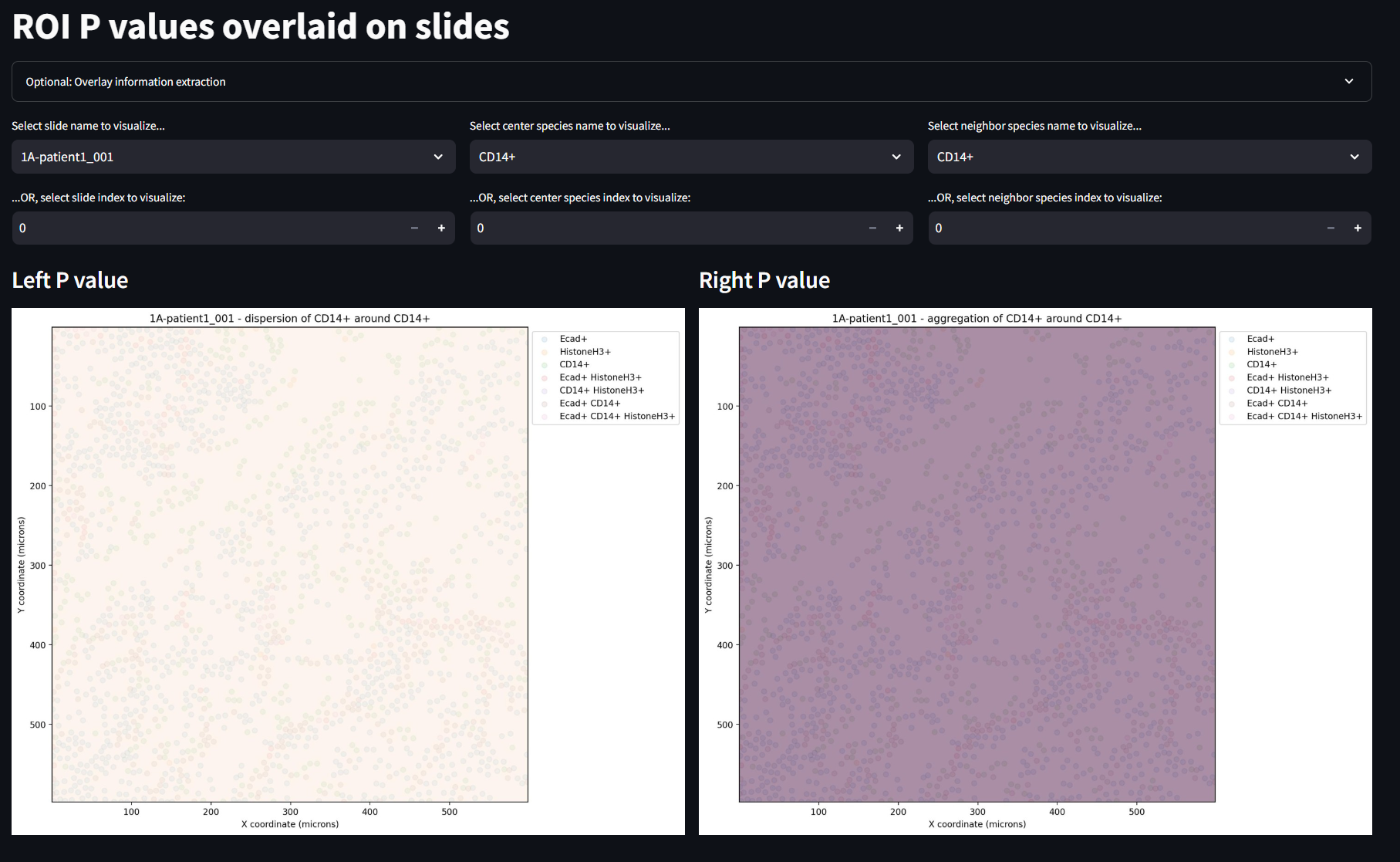Click the 'Select center species name to visualize...' label
This screenshot has width=1400, height=862.
coord(569,126)
